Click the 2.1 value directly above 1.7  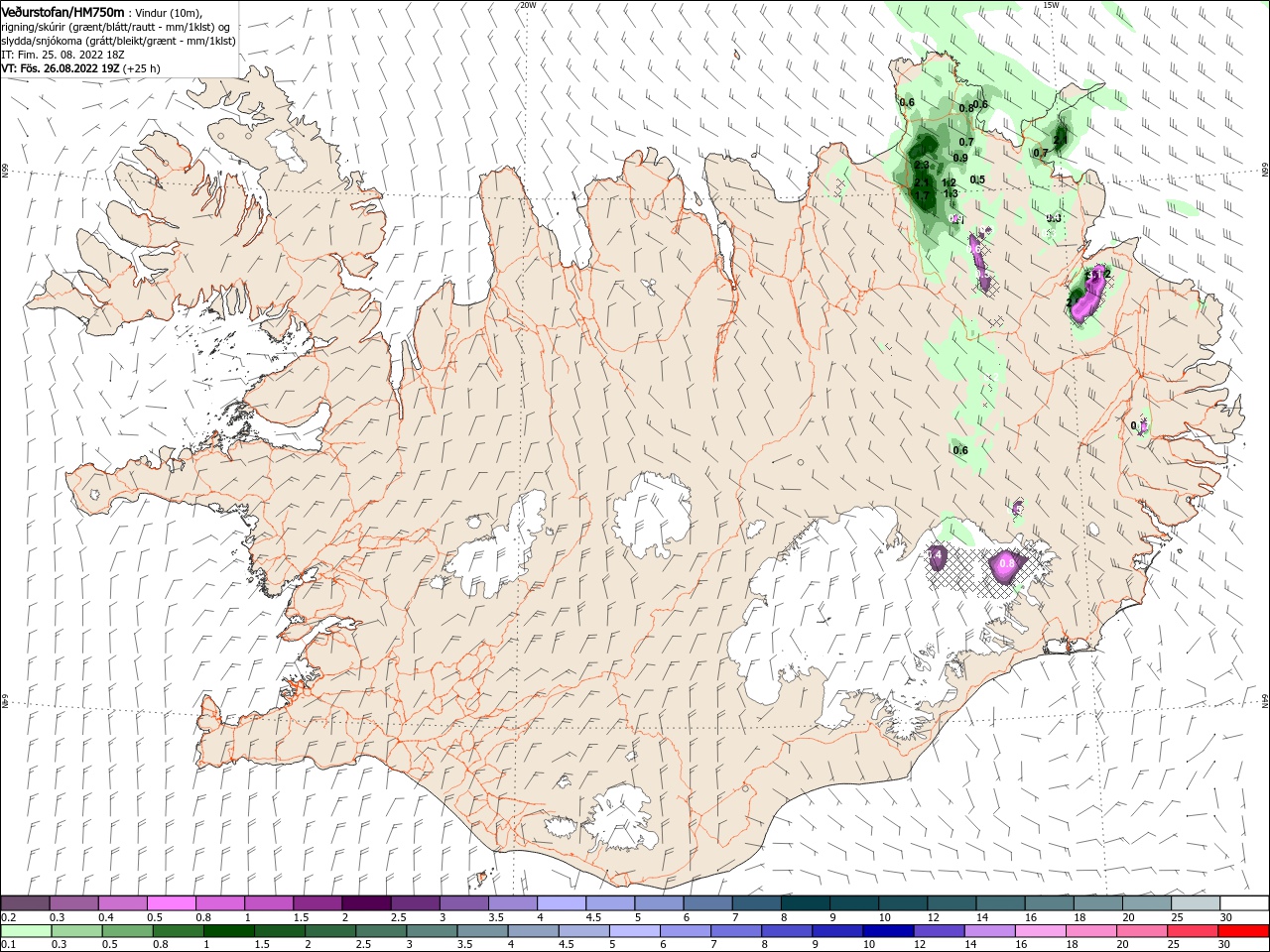[922, 182]
